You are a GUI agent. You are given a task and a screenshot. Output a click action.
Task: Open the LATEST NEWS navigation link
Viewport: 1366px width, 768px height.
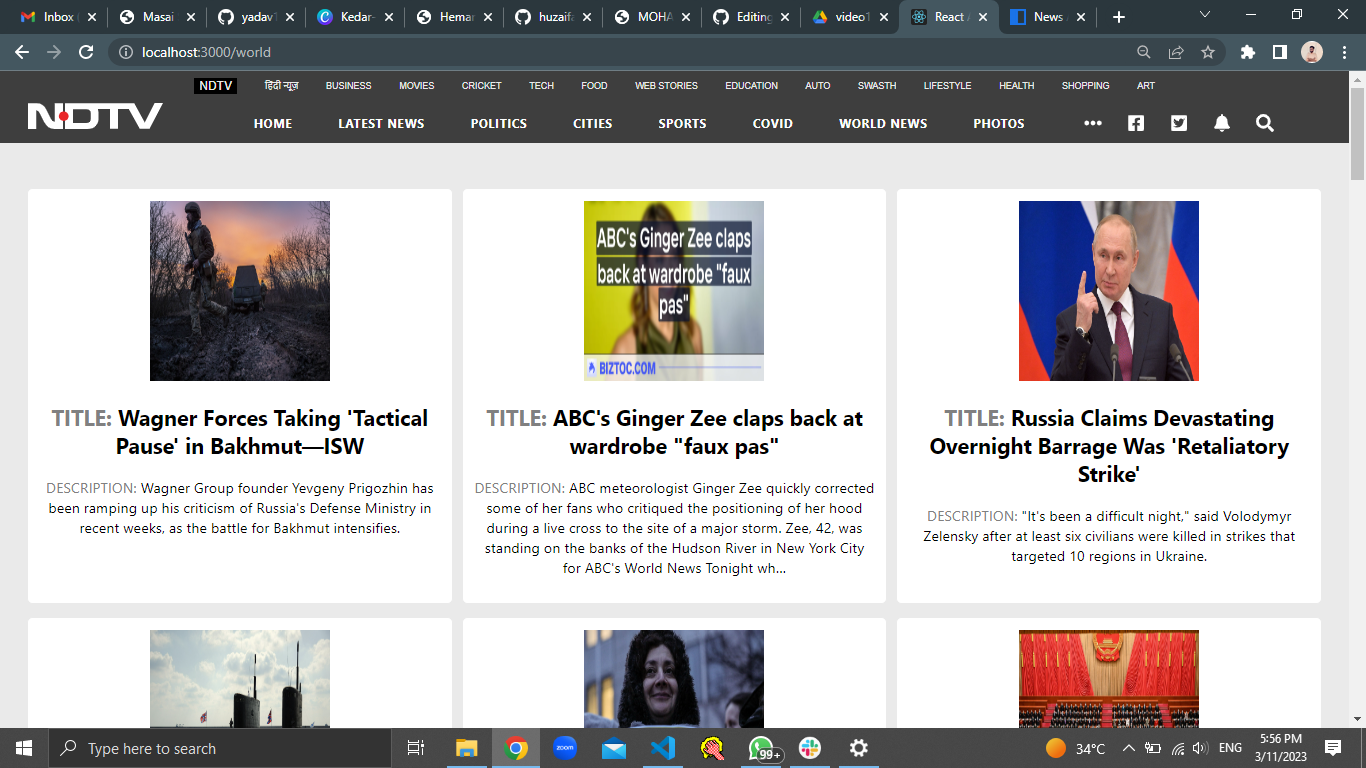381,123
